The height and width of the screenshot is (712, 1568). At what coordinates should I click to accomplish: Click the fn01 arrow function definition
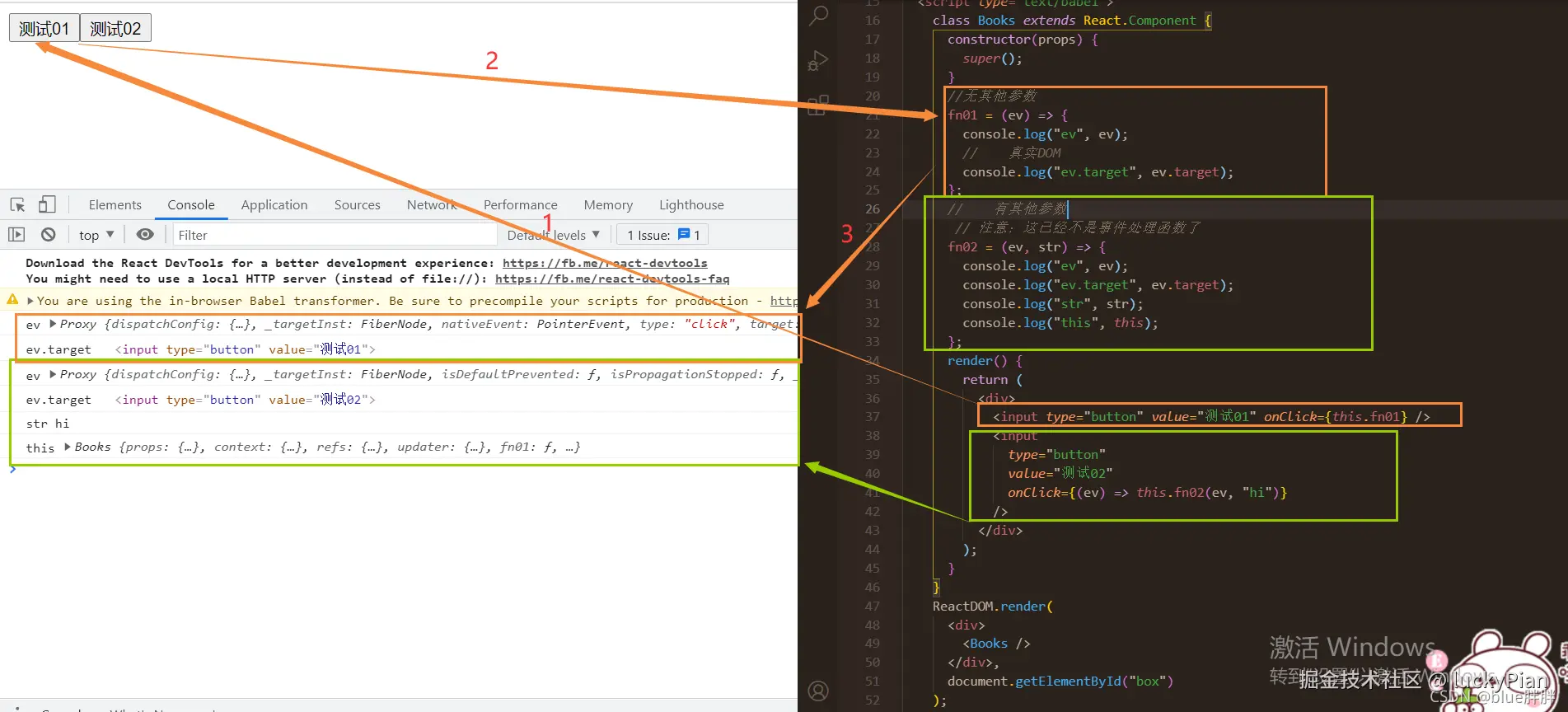tap(1008, 115)
